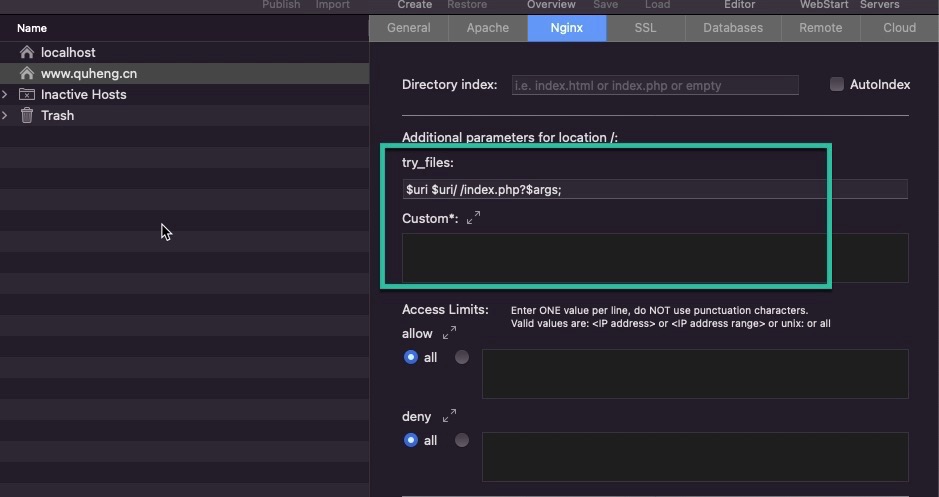Viewport: 939px width, 497px height.
Task: Click the Directory index input field
Action: tap(655, 85)
